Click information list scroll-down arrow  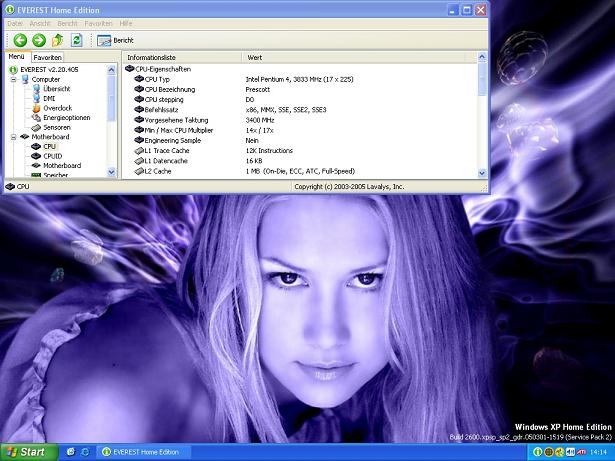pyautogui.click(x=482, y=173)
